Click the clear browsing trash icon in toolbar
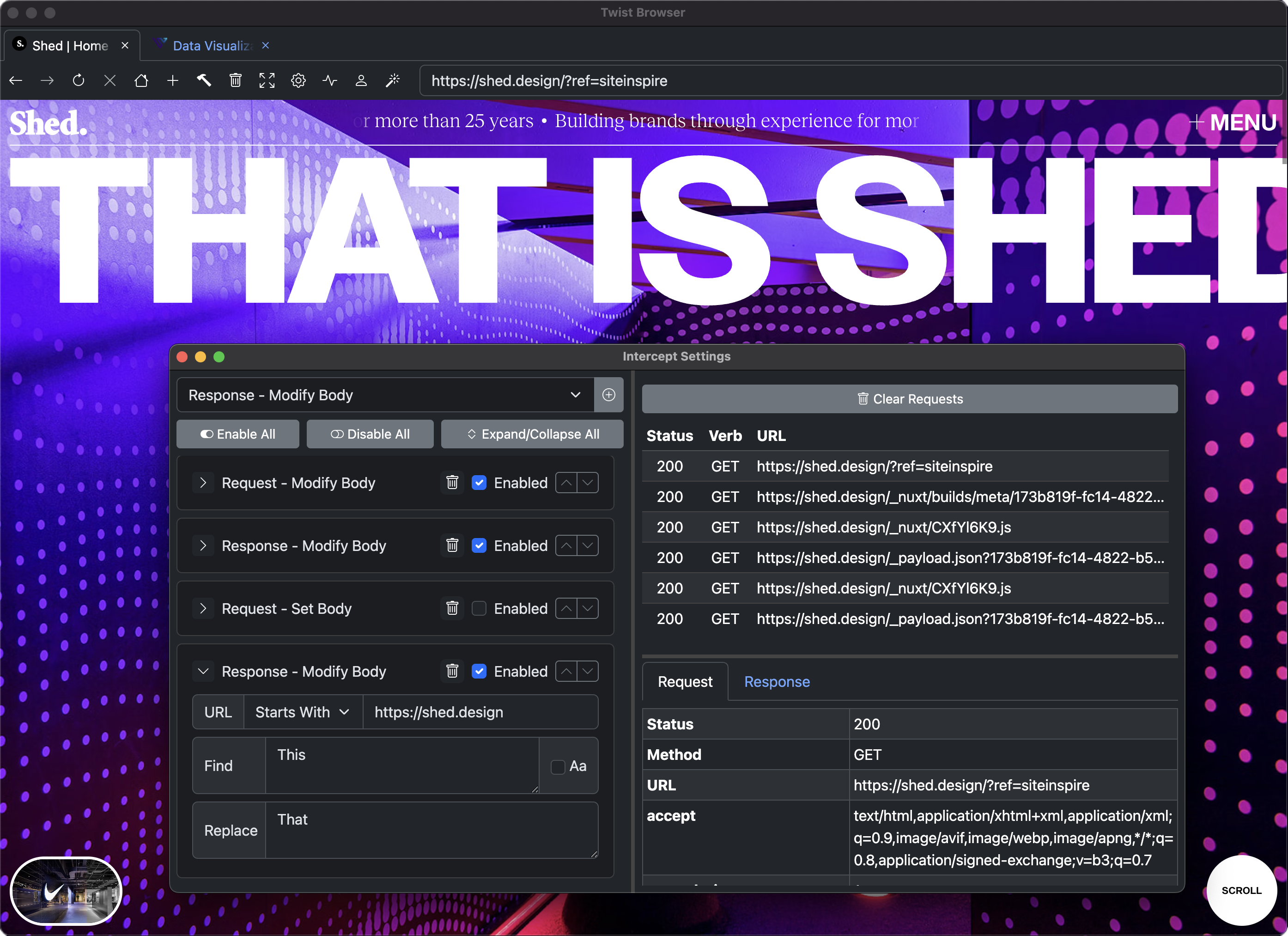 [x=235, y=80]
